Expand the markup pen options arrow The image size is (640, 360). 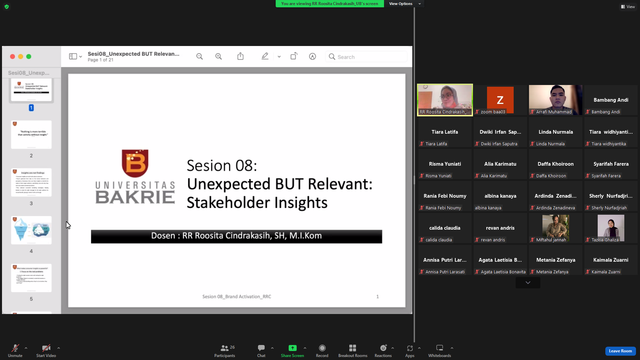(279, 57)
